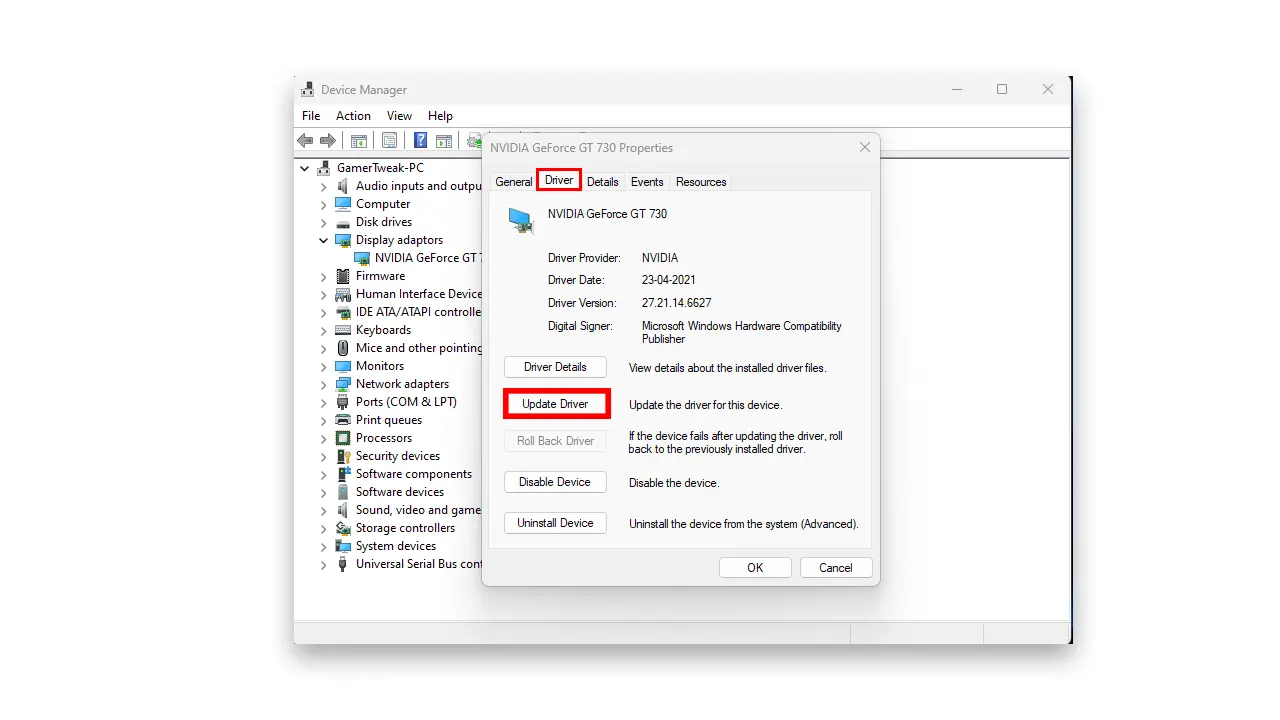The height and width of the screenshot is (720, 1280).
Task: Open the View menu
Action: pos(399,116)
